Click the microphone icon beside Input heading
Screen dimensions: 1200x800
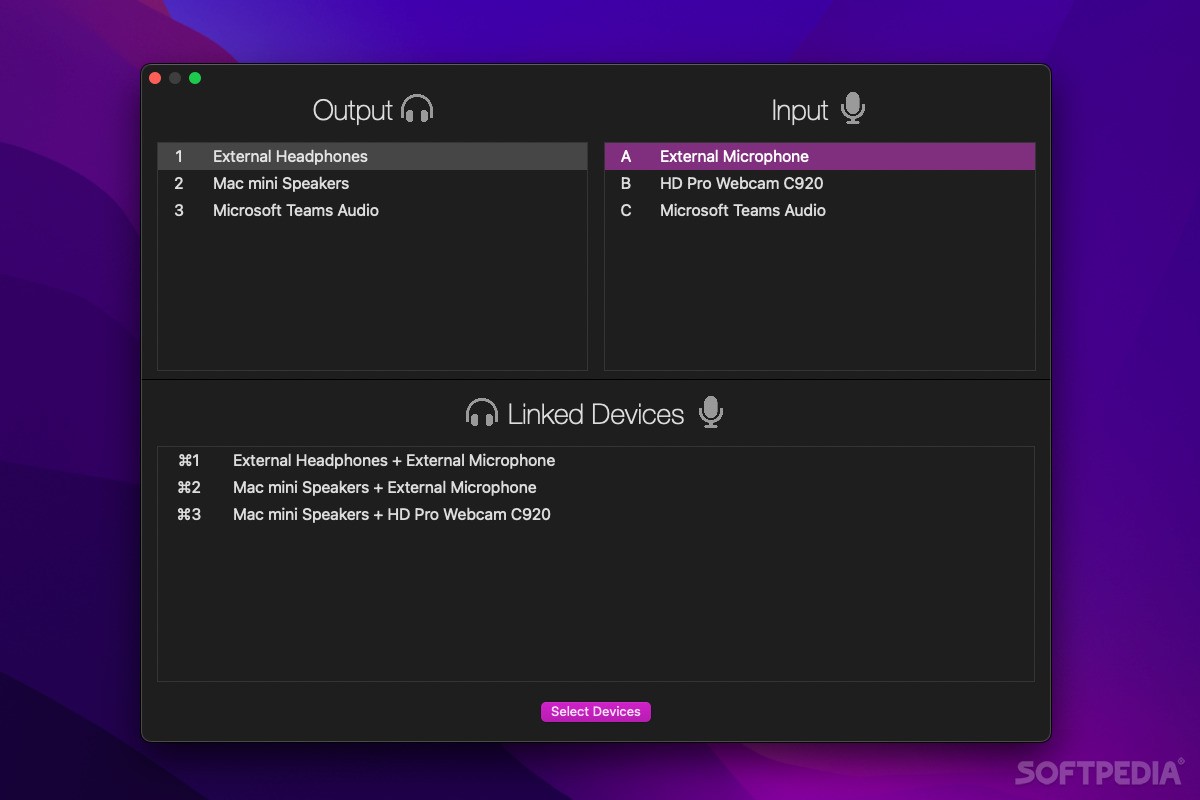pos(852,108)
